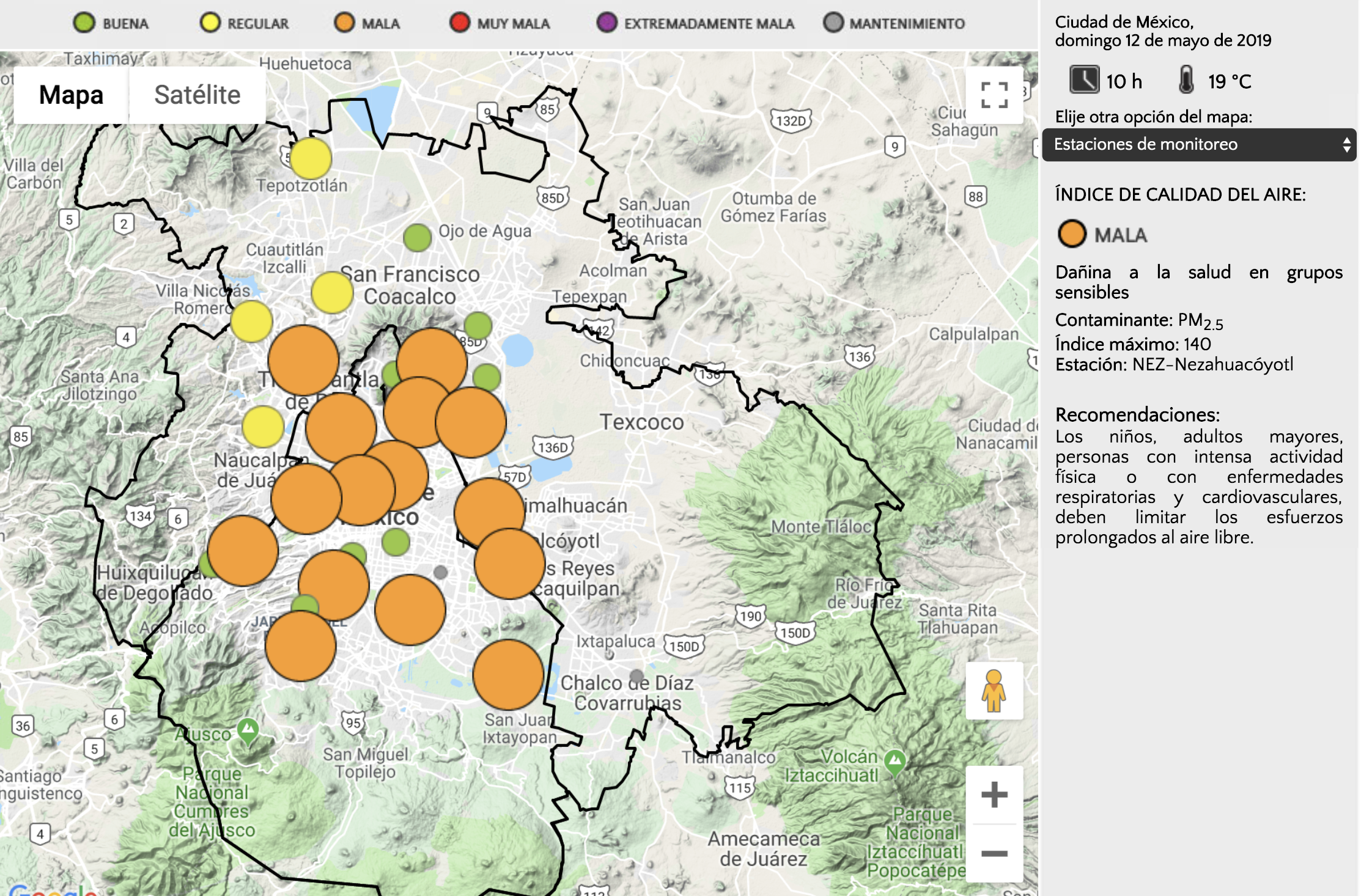Toggle fullscreen map view

tap(994, 95)
